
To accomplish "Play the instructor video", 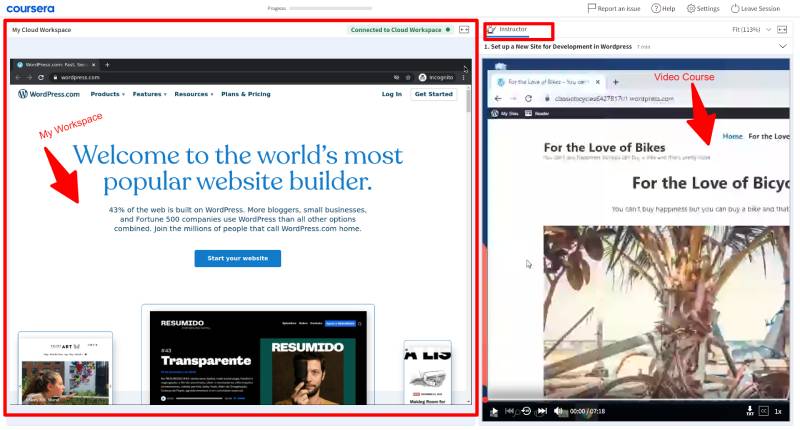I will (x=493, y=411).
